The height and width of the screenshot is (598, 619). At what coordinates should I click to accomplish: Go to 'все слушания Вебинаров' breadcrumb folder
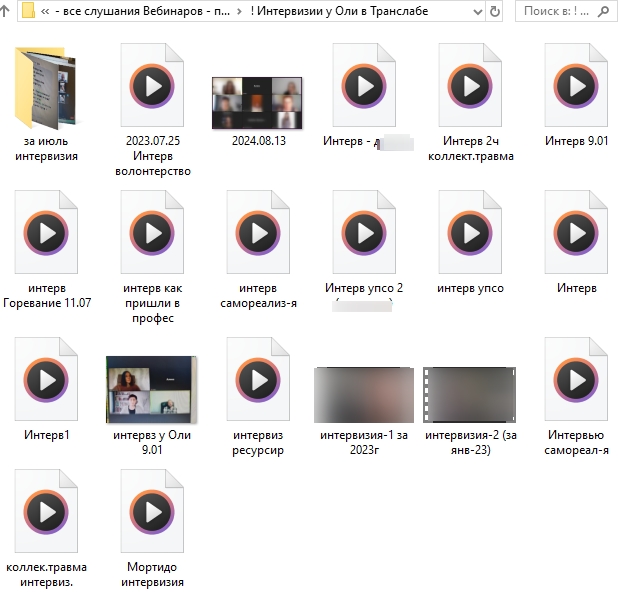click(x=140, y=12)
